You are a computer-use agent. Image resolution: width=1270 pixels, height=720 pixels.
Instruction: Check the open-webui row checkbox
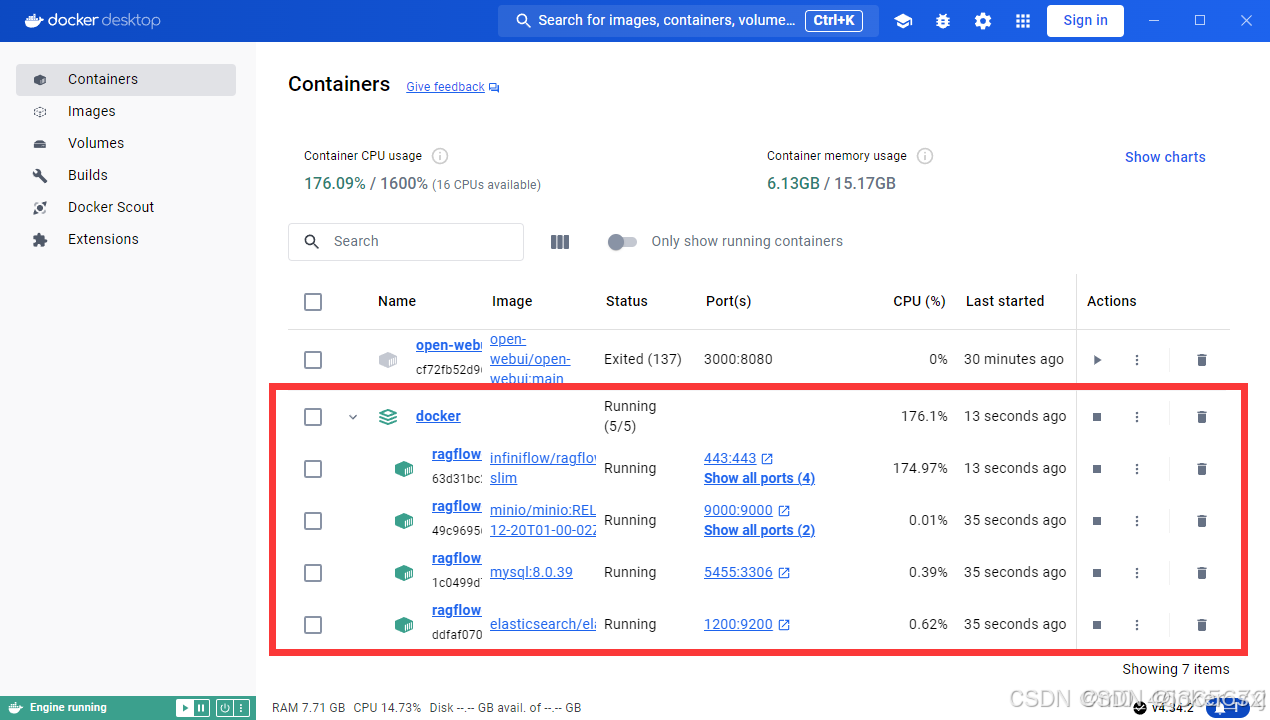point(313,360)
